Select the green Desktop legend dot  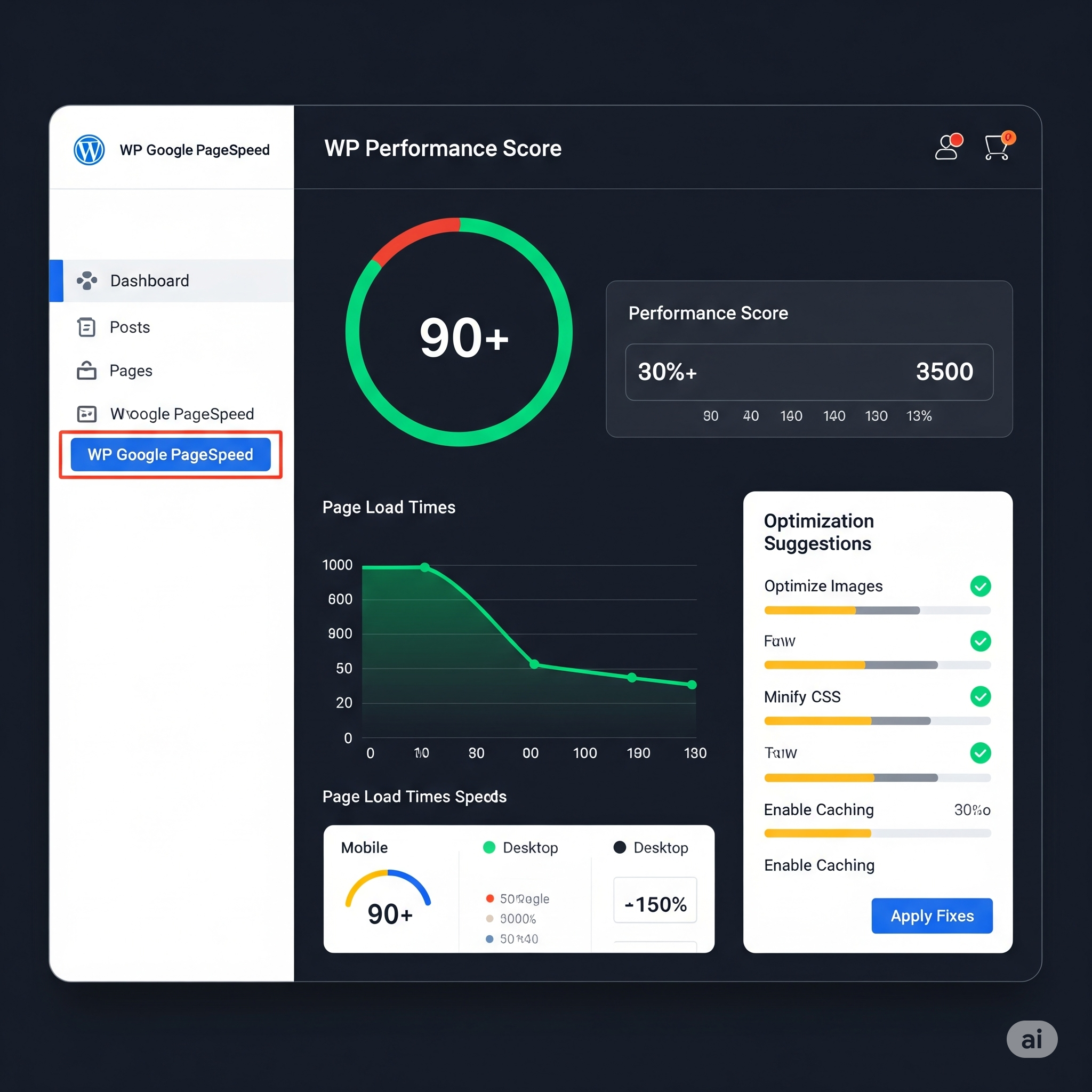coord(489,847)
